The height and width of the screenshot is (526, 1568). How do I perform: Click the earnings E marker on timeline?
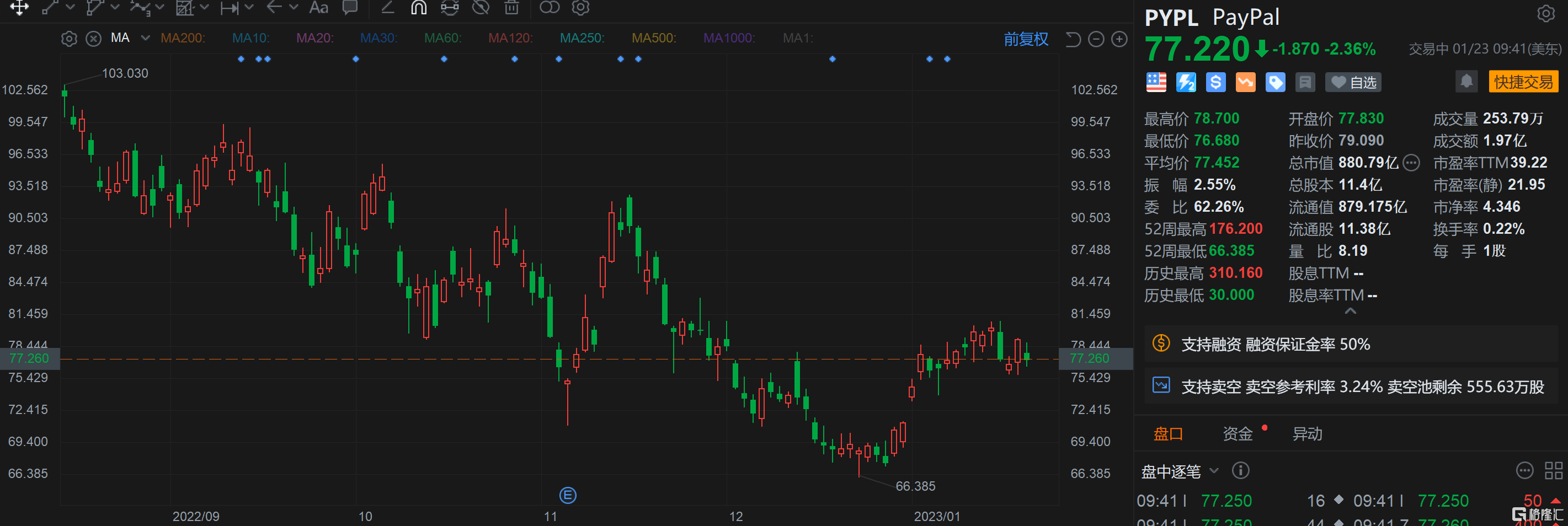point(567,495)
